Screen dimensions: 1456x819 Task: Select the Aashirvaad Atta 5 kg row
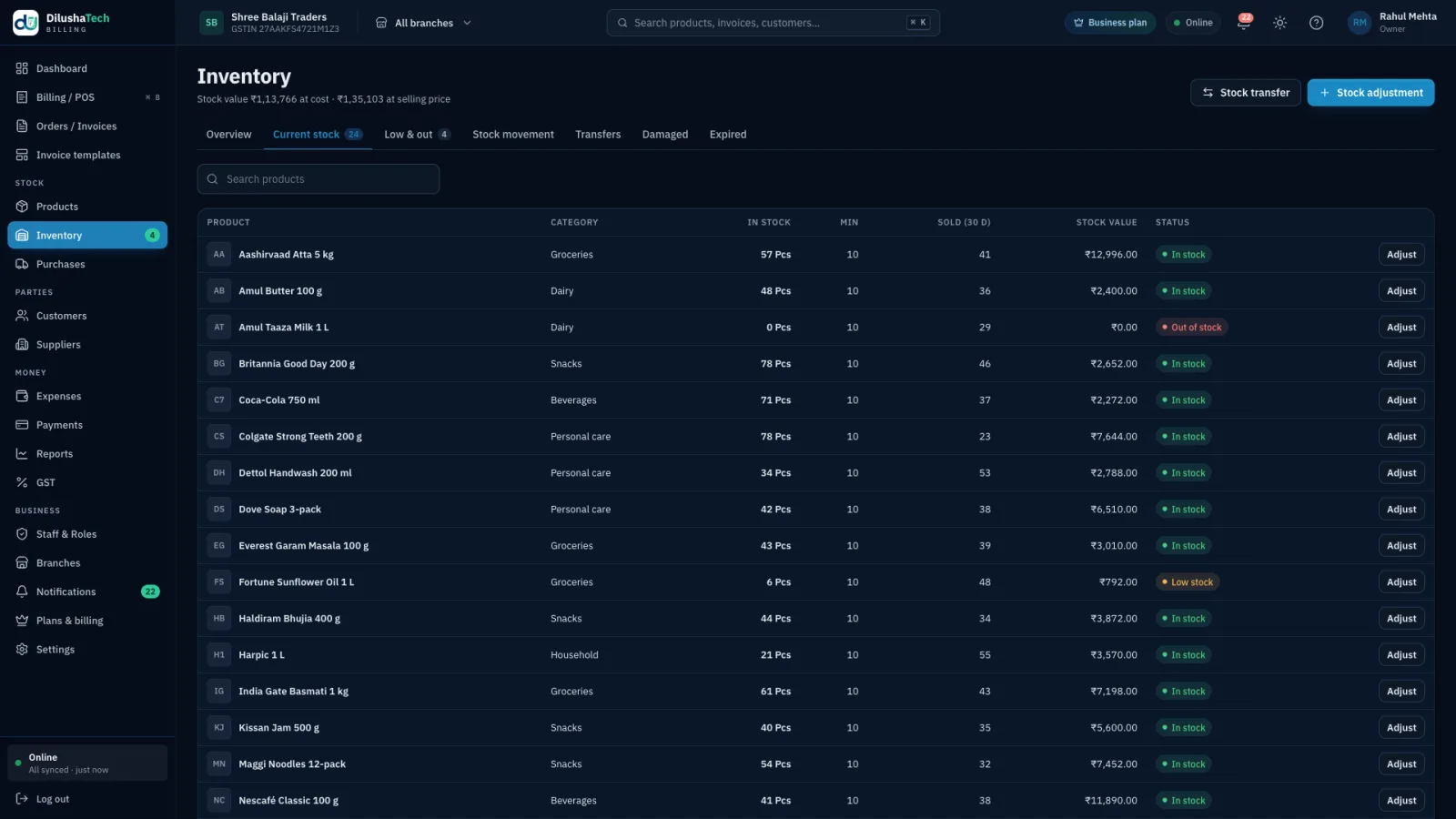point(815,255)
